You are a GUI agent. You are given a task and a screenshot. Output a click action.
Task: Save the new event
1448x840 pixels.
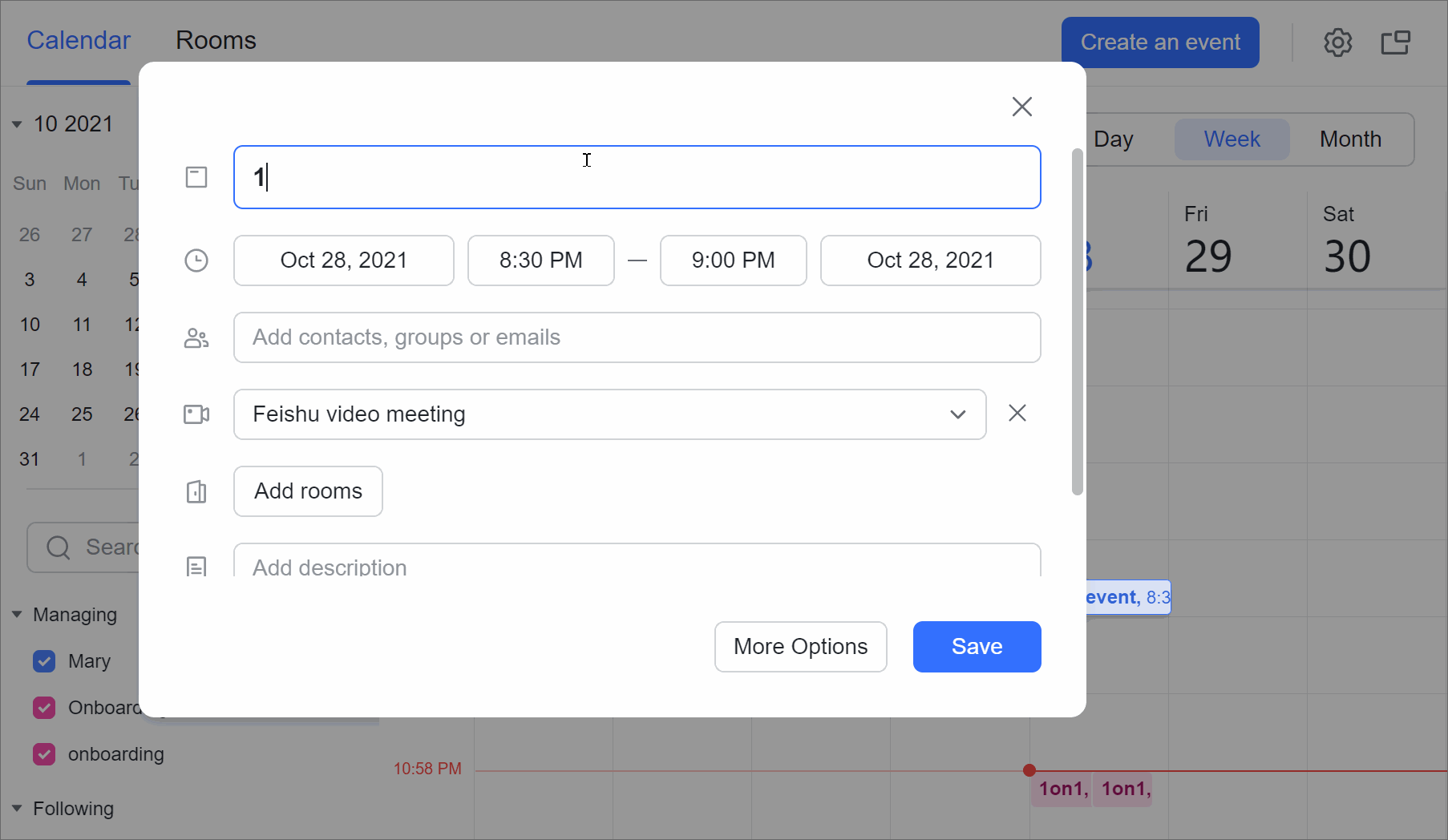click(x=977, y=647)
